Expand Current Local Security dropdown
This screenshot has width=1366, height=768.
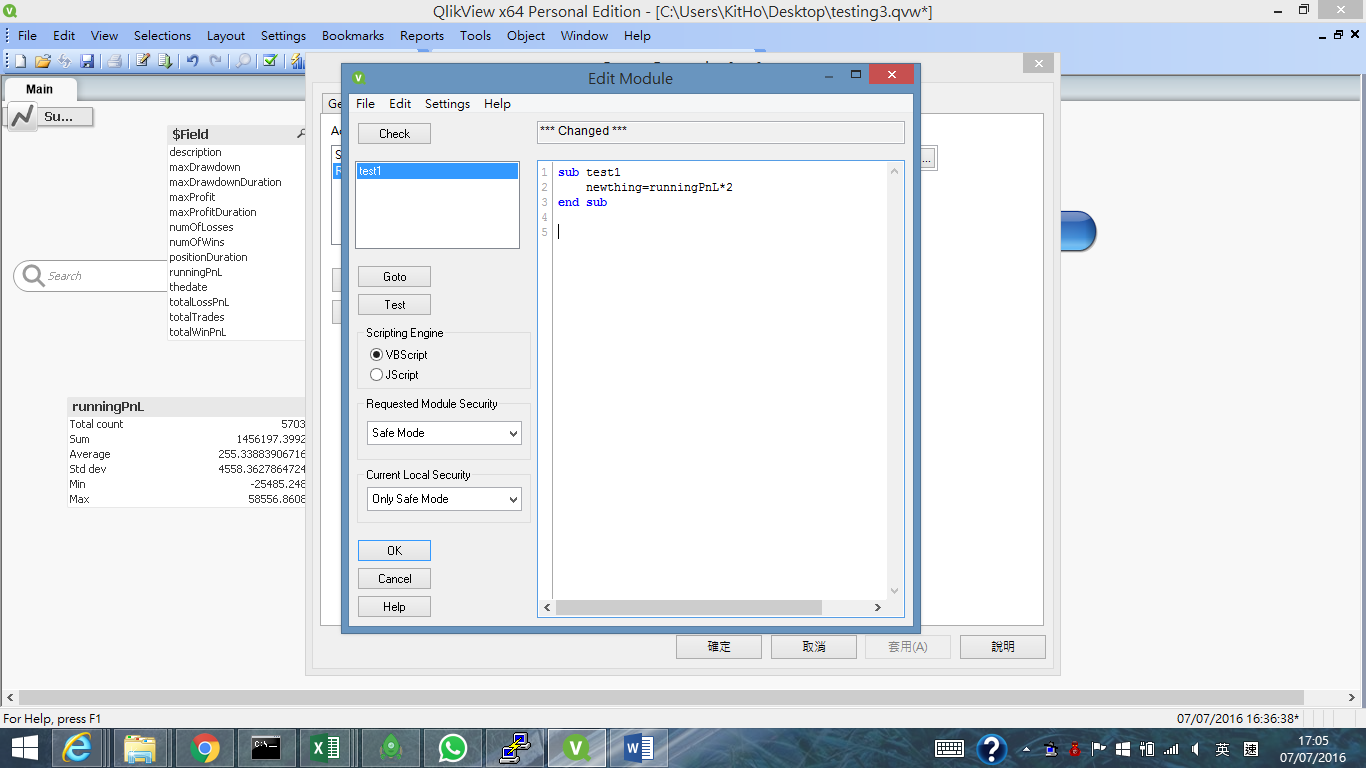[x=444, y=499]
